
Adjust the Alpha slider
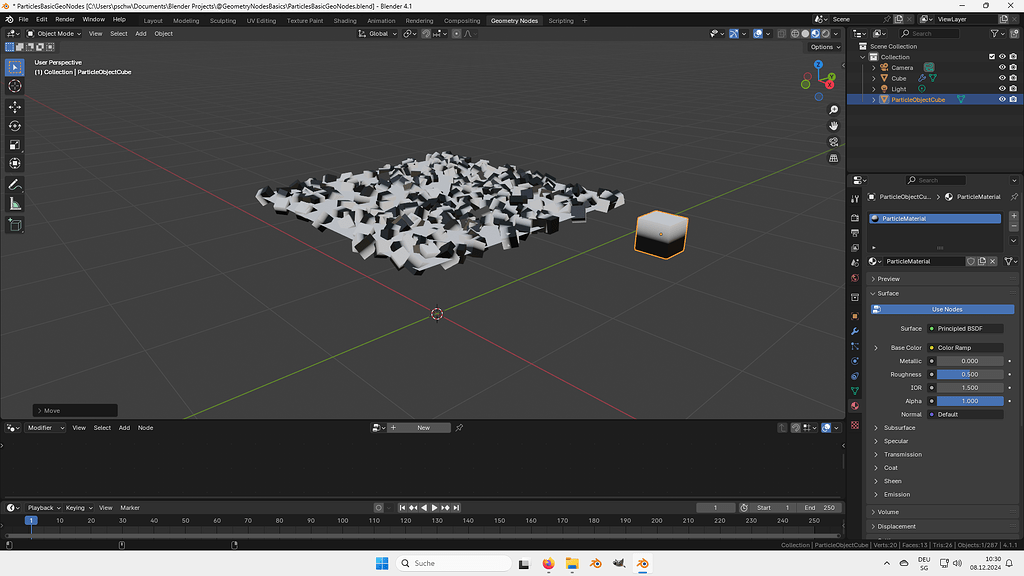point(970,401)
